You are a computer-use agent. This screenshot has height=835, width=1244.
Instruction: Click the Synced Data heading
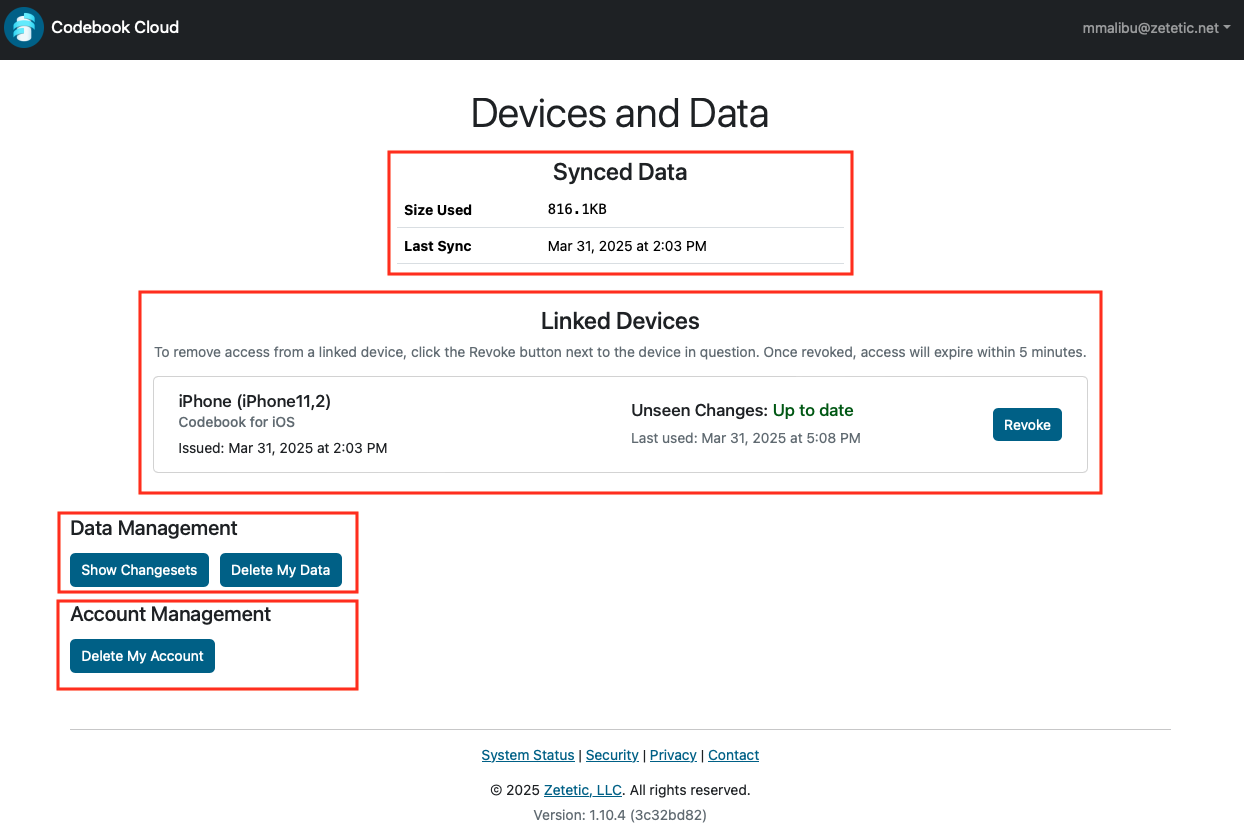620,172
